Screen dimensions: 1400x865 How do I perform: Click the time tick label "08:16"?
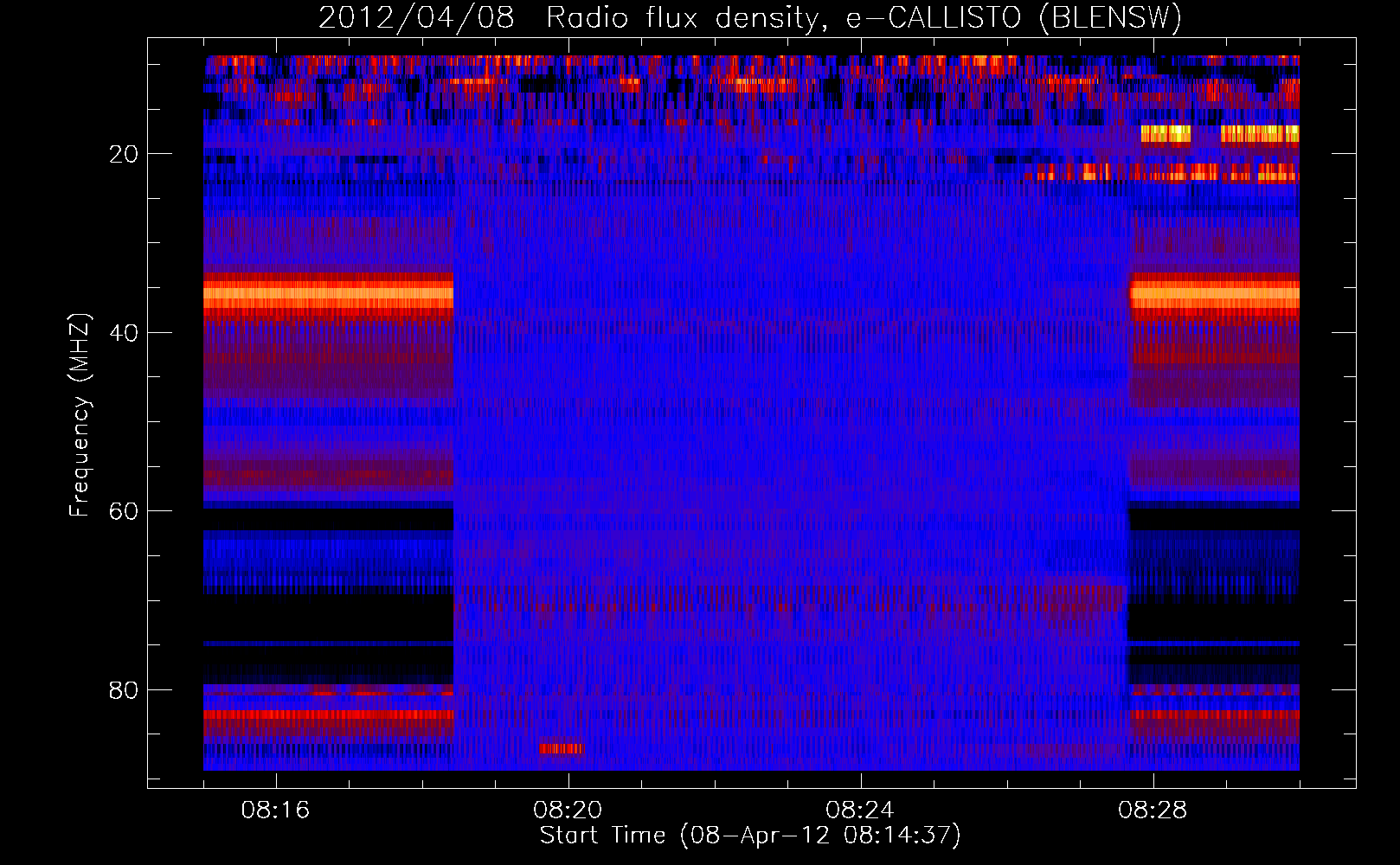point(275,811)
